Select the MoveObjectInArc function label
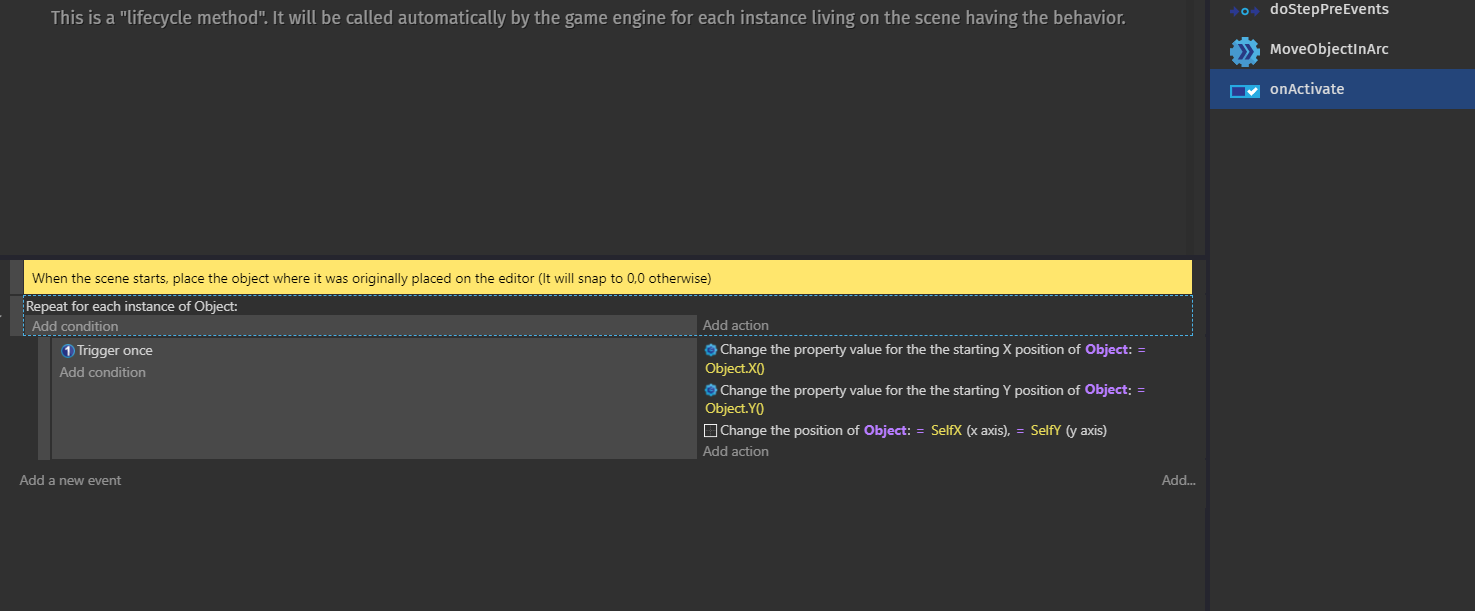Screen dimensions: 1475x611 click(1328, 49)
